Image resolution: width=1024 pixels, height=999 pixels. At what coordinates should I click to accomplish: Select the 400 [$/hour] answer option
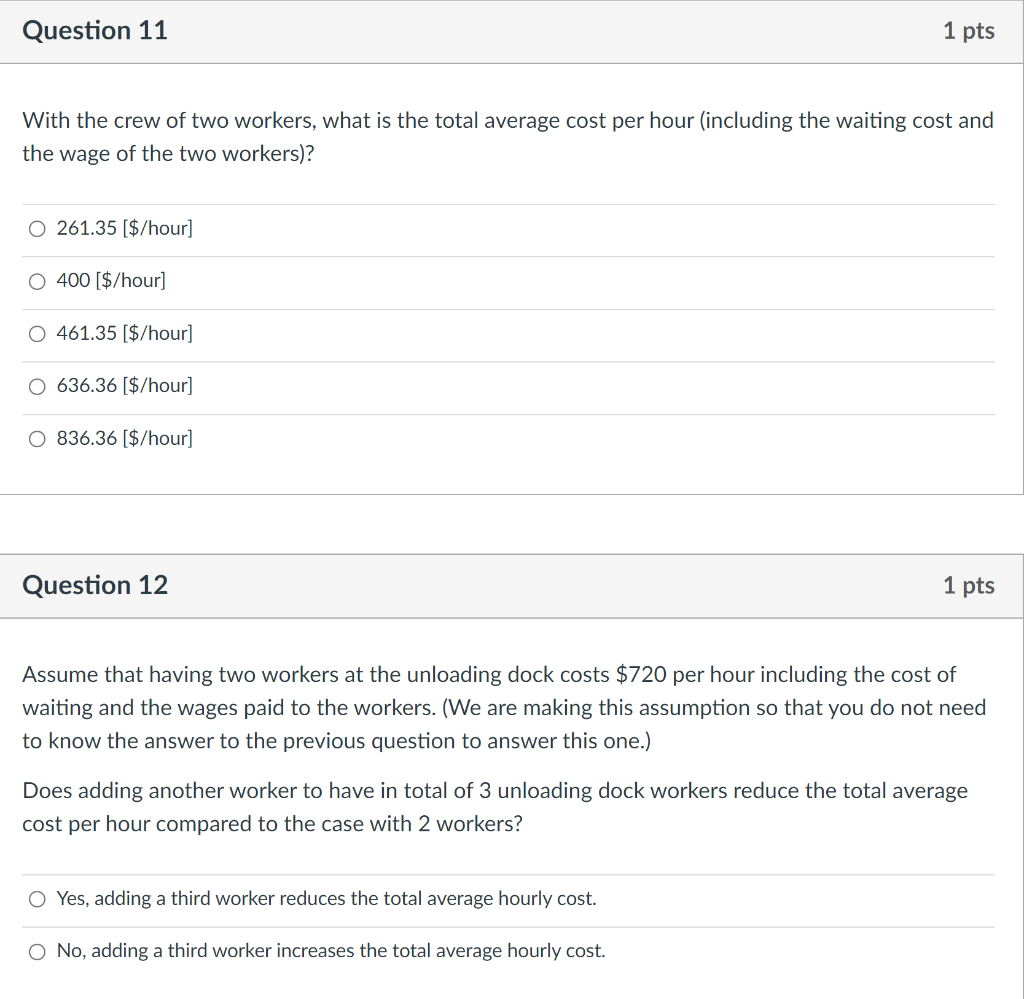pyautogui.click(x=37, y=281)
